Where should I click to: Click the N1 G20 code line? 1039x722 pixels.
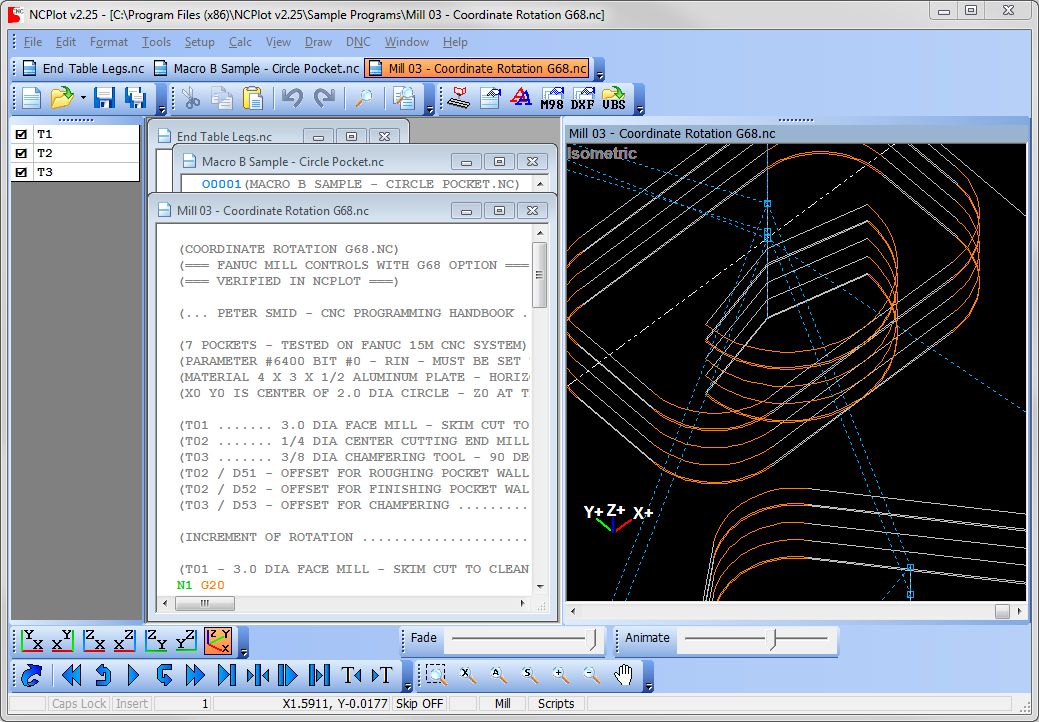pyautogui.click(x=201, y=585)
